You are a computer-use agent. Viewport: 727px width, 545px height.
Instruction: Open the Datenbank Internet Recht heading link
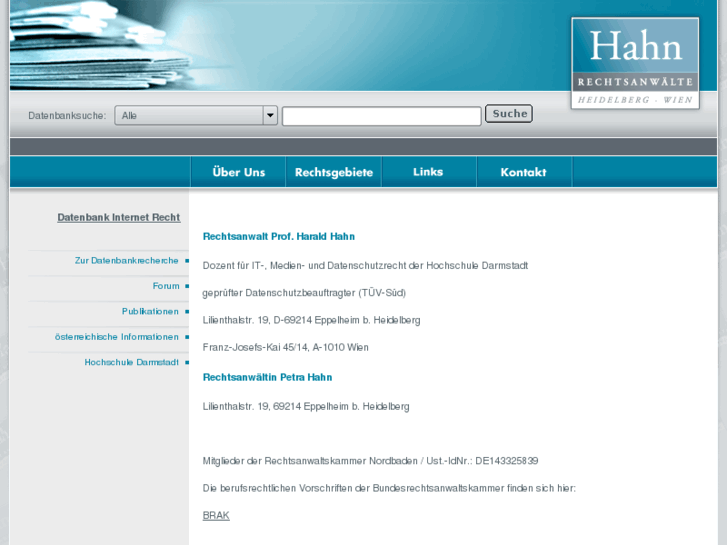point(119,217)
